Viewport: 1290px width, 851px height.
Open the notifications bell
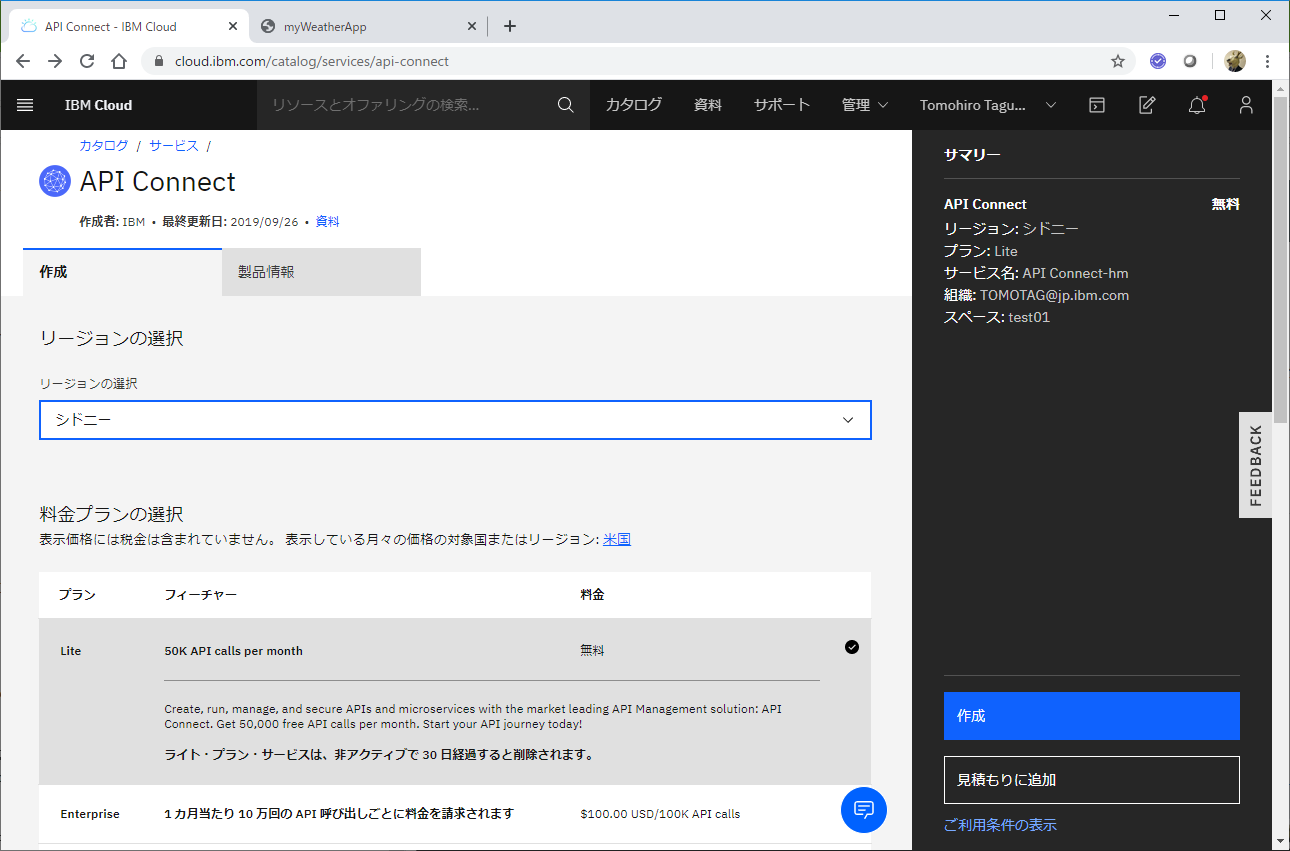[1197, 105]
